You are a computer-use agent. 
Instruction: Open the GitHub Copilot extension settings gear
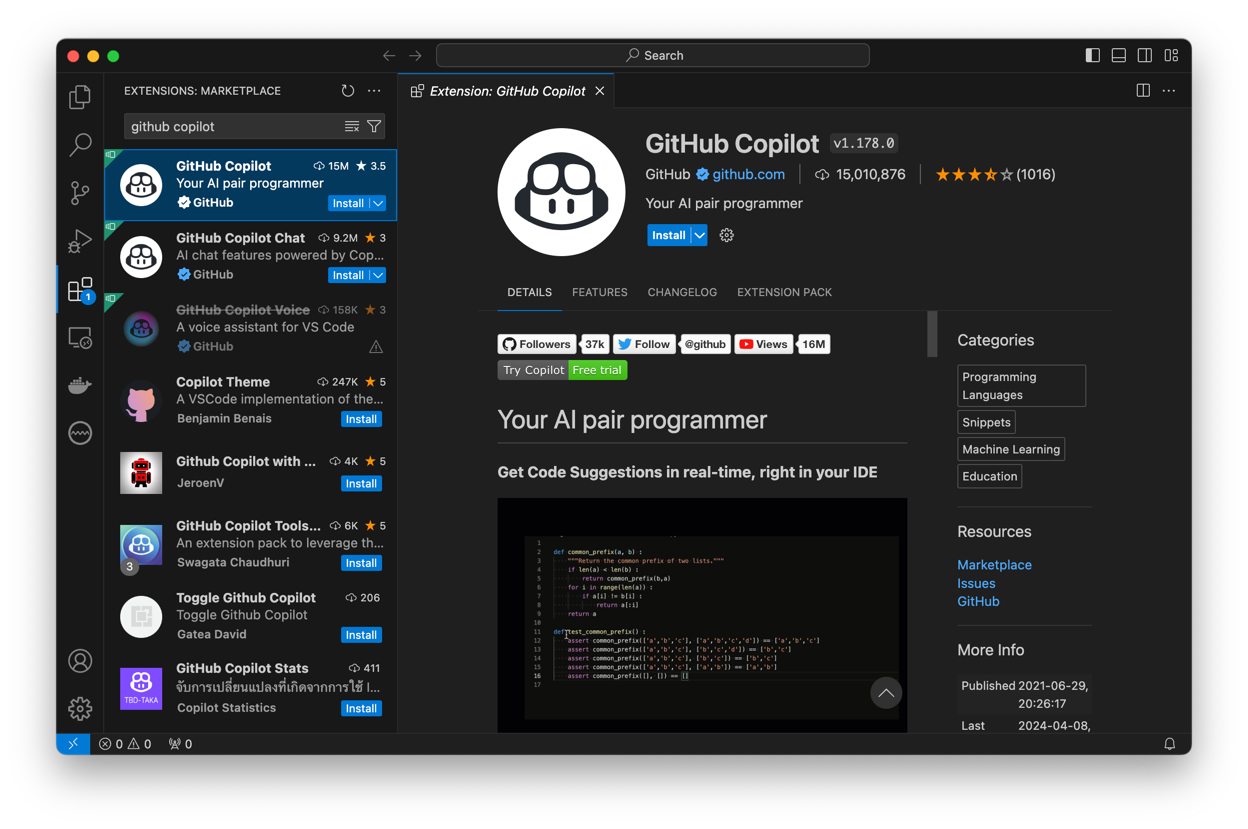[x=727, y=236]
